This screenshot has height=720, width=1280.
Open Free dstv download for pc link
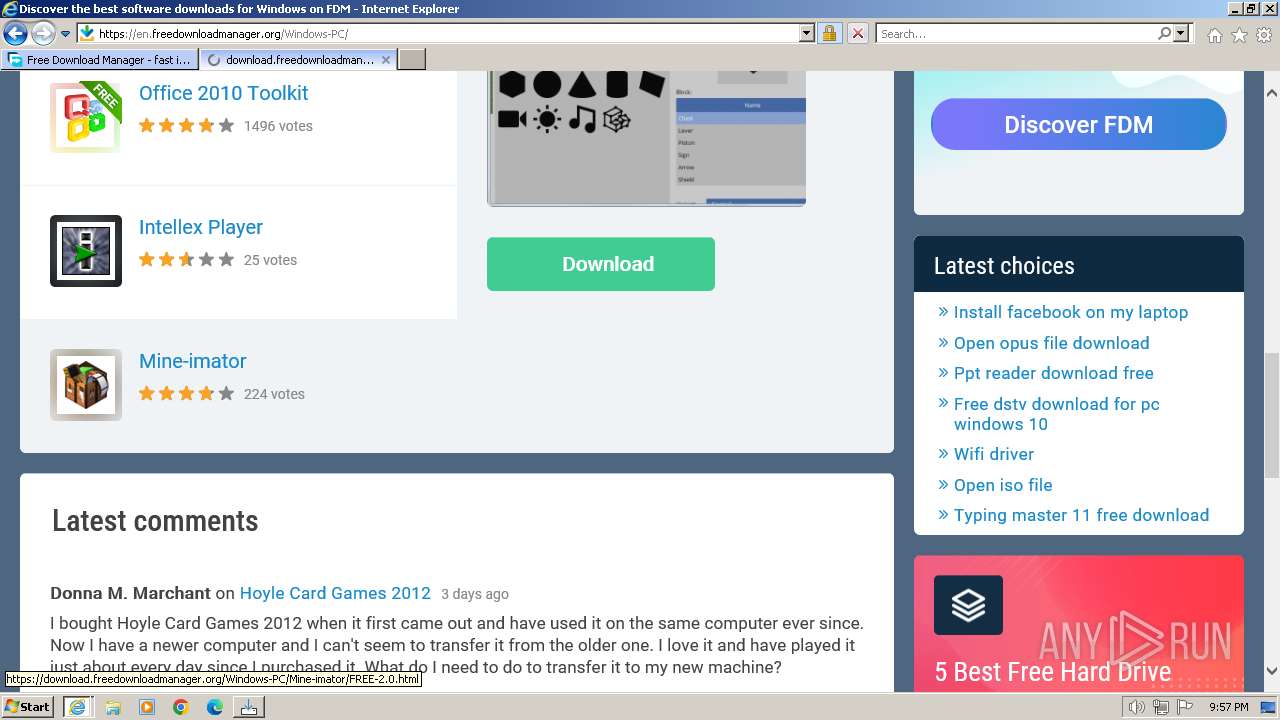click(x=1057, y=414)
